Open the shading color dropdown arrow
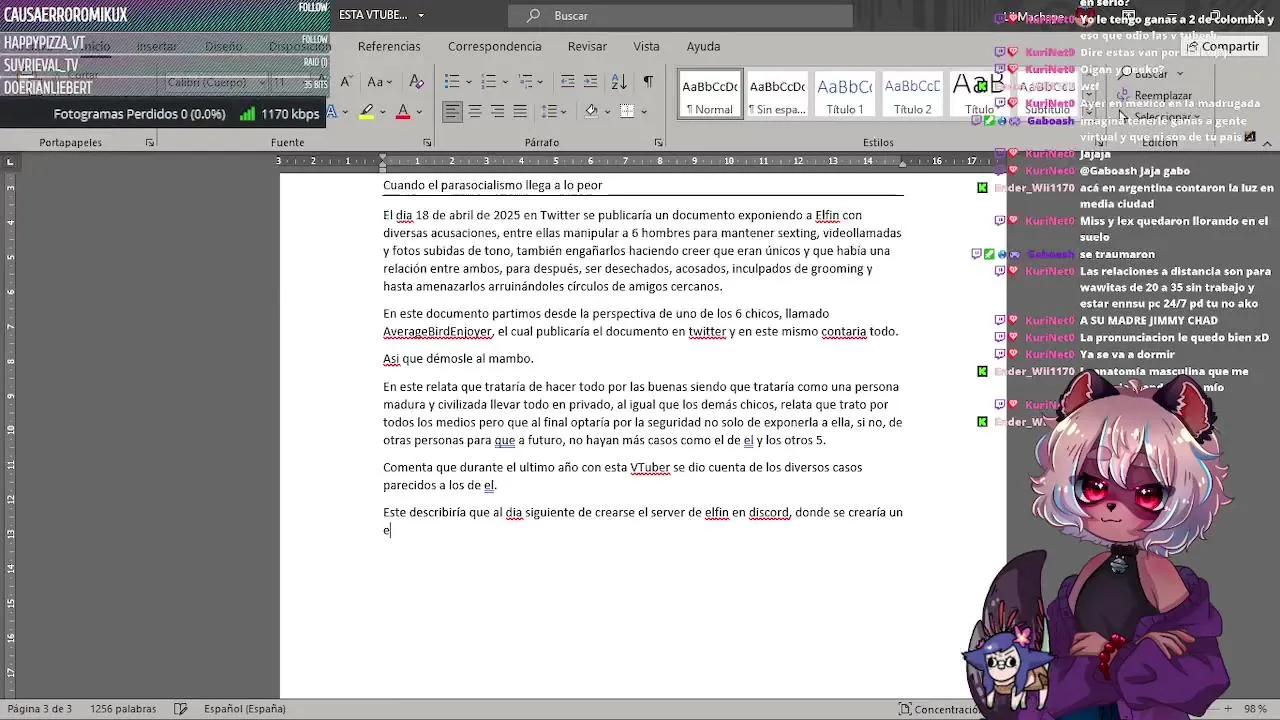 [607, 112]
